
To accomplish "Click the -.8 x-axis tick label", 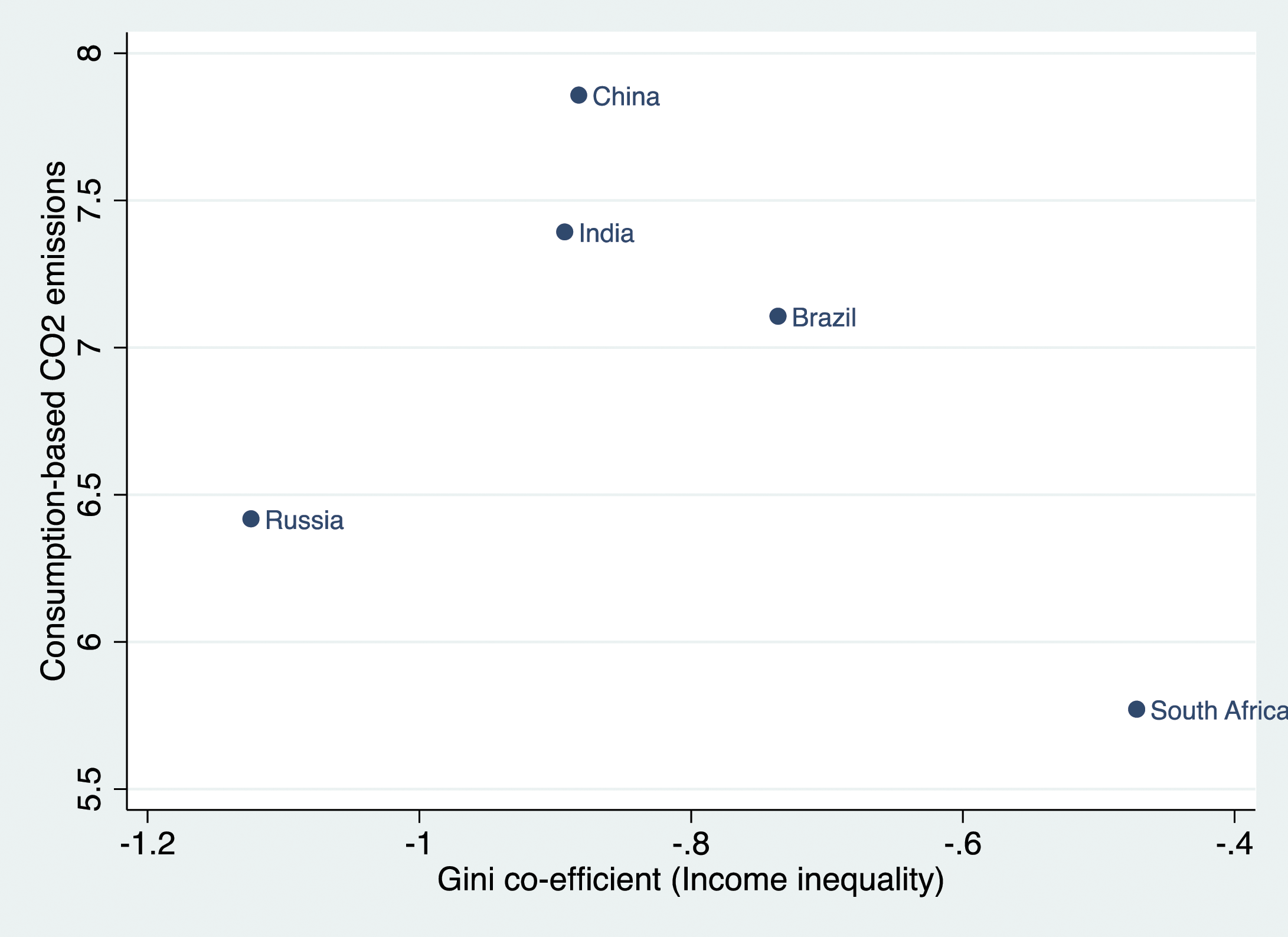I will 691,844.
